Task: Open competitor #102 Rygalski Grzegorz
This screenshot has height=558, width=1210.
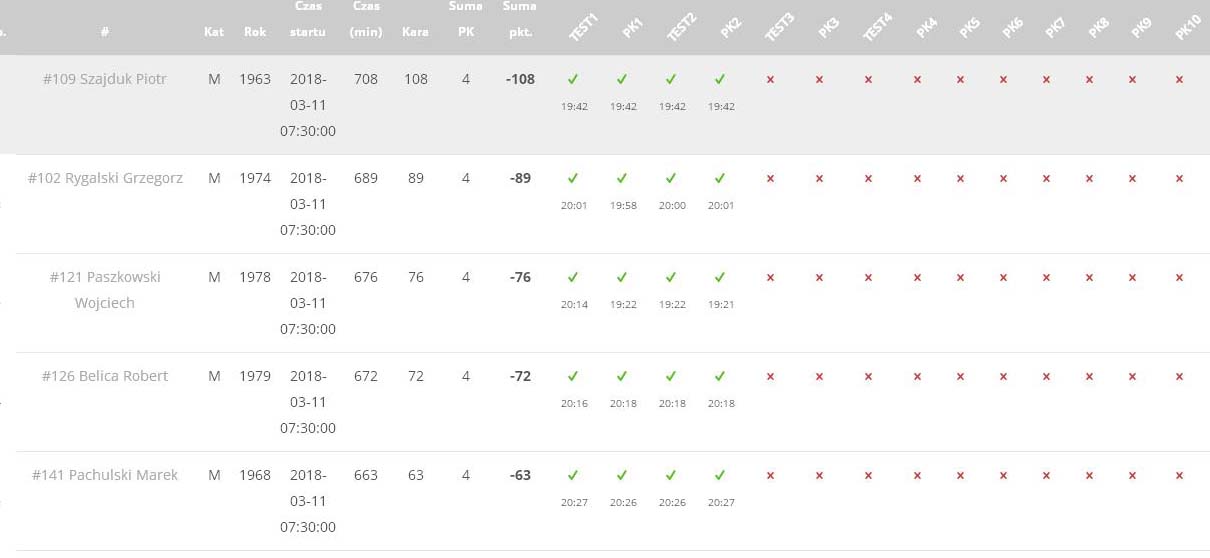Action: [105, 178]
